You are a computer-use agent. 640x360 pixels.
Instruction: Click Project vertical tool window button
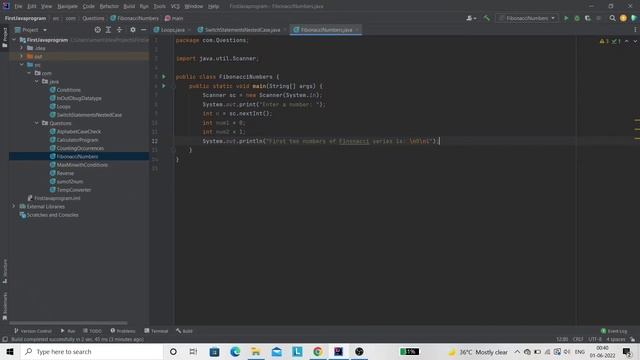coord(4,38)
